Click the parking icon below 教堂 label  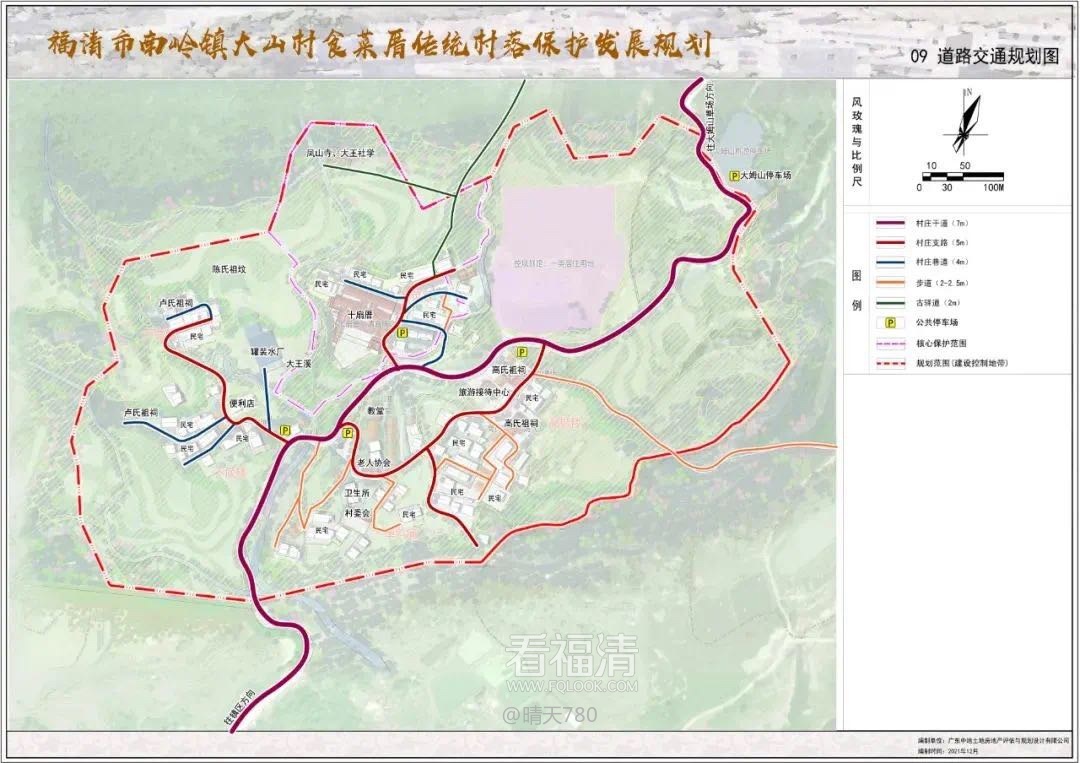[348, 433]
